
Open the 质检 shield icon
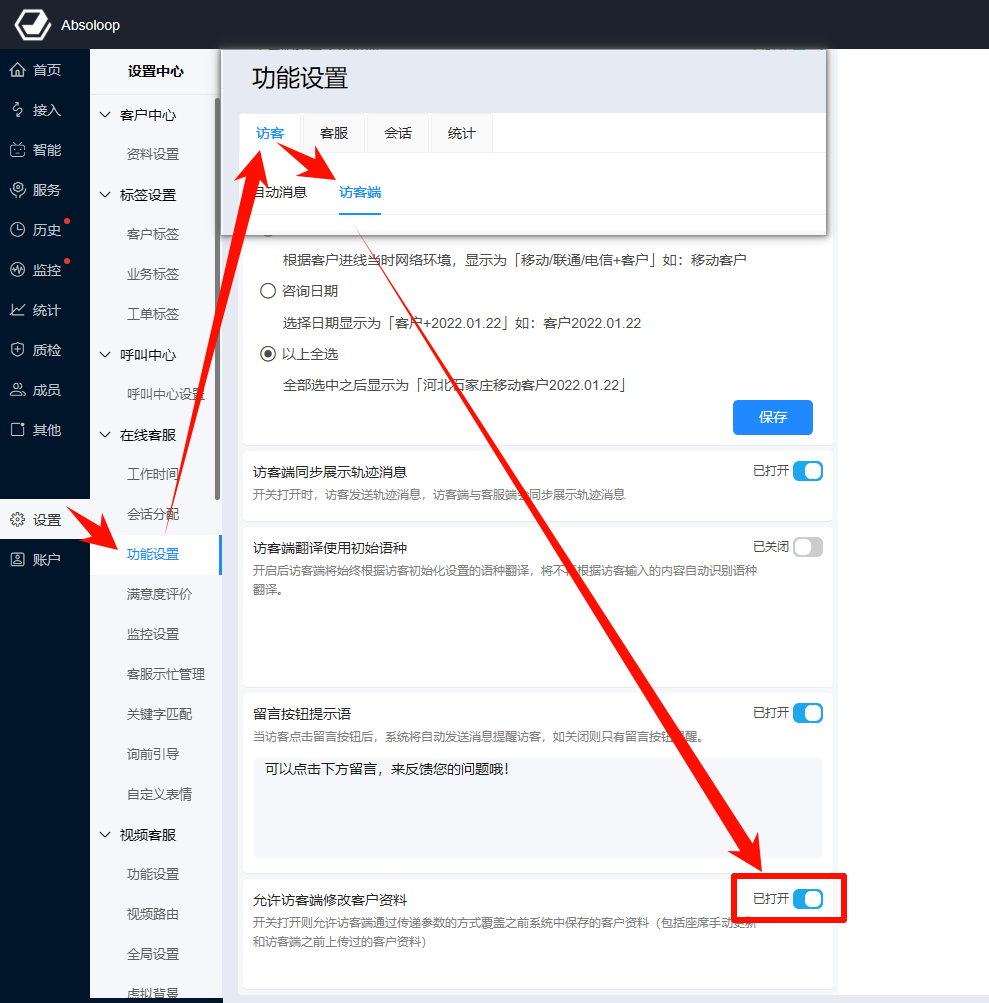click(x=18, y=350)
